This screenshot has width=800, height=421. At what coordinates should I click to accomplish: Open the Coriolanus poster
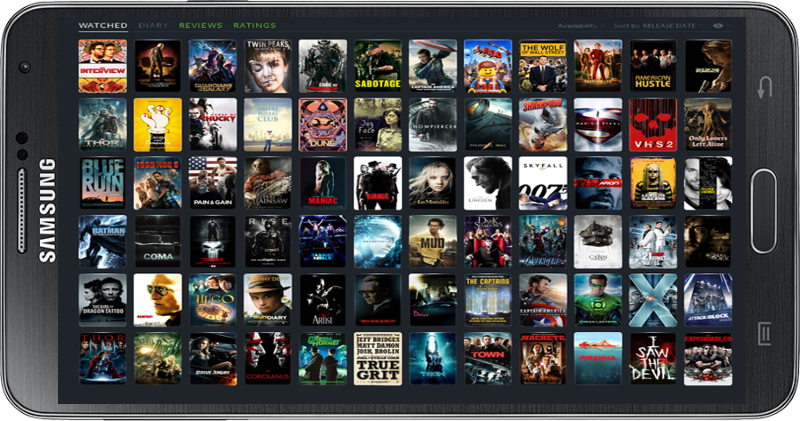click(268, 359)
